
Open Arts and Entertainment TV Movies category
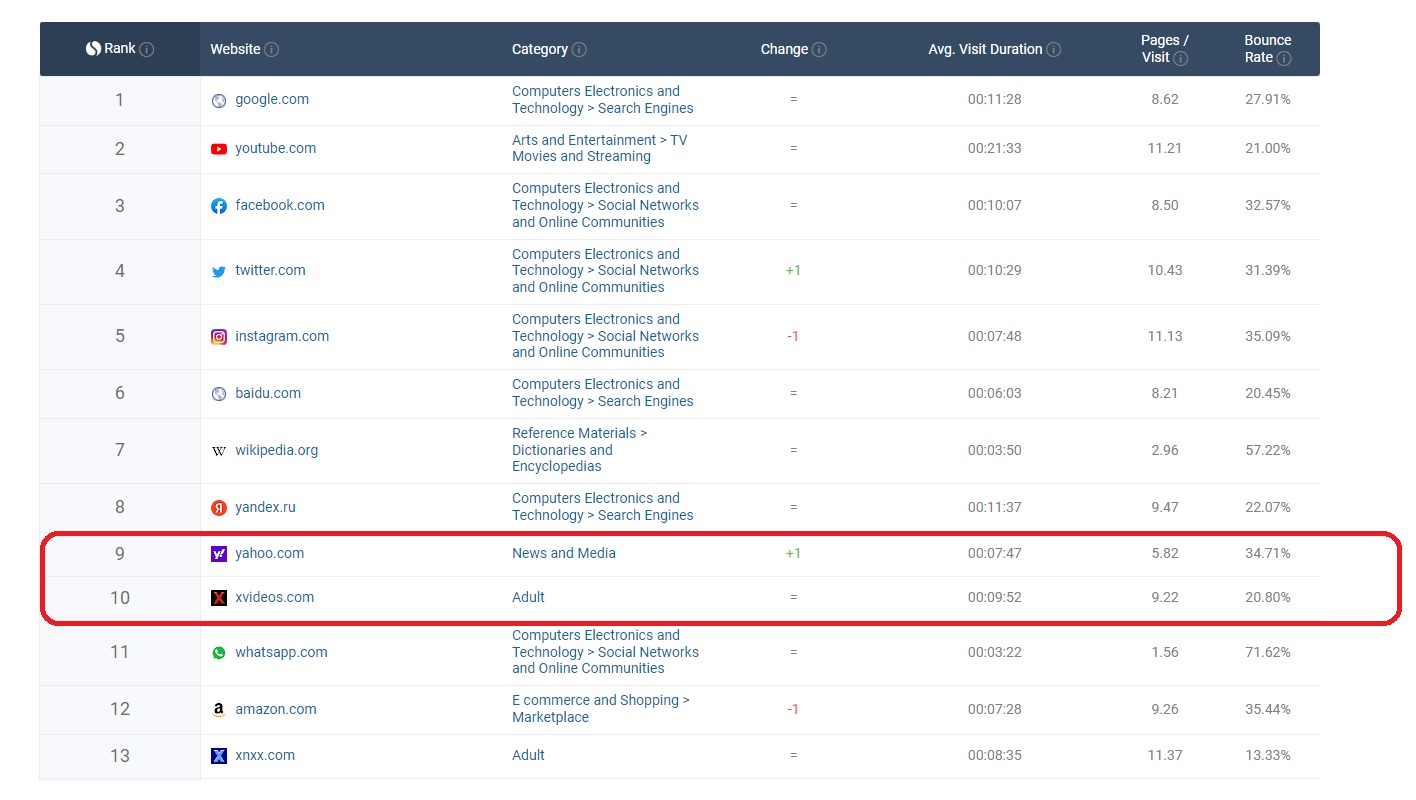[x=600, y=149]
